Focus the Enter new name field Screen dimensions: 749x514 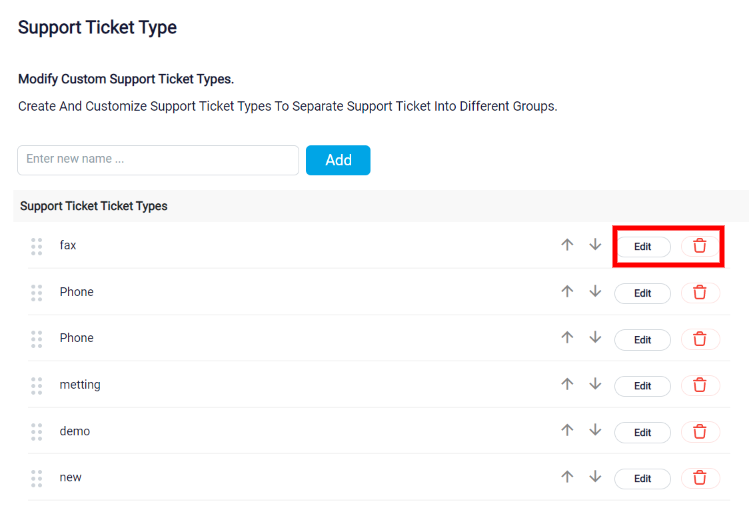click(158, 160)
